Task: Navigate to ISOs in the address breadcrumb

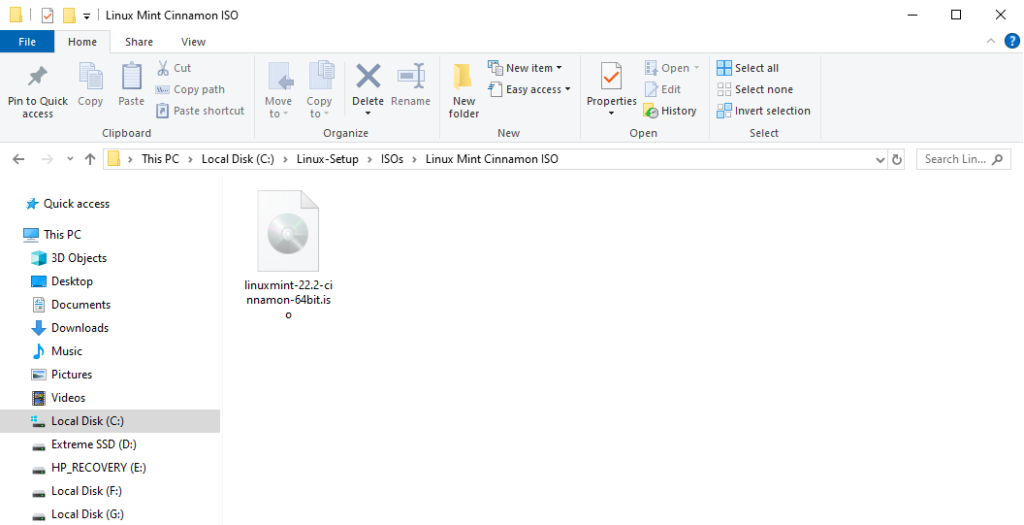Action: pyautogui.click(x=392, y=159)
